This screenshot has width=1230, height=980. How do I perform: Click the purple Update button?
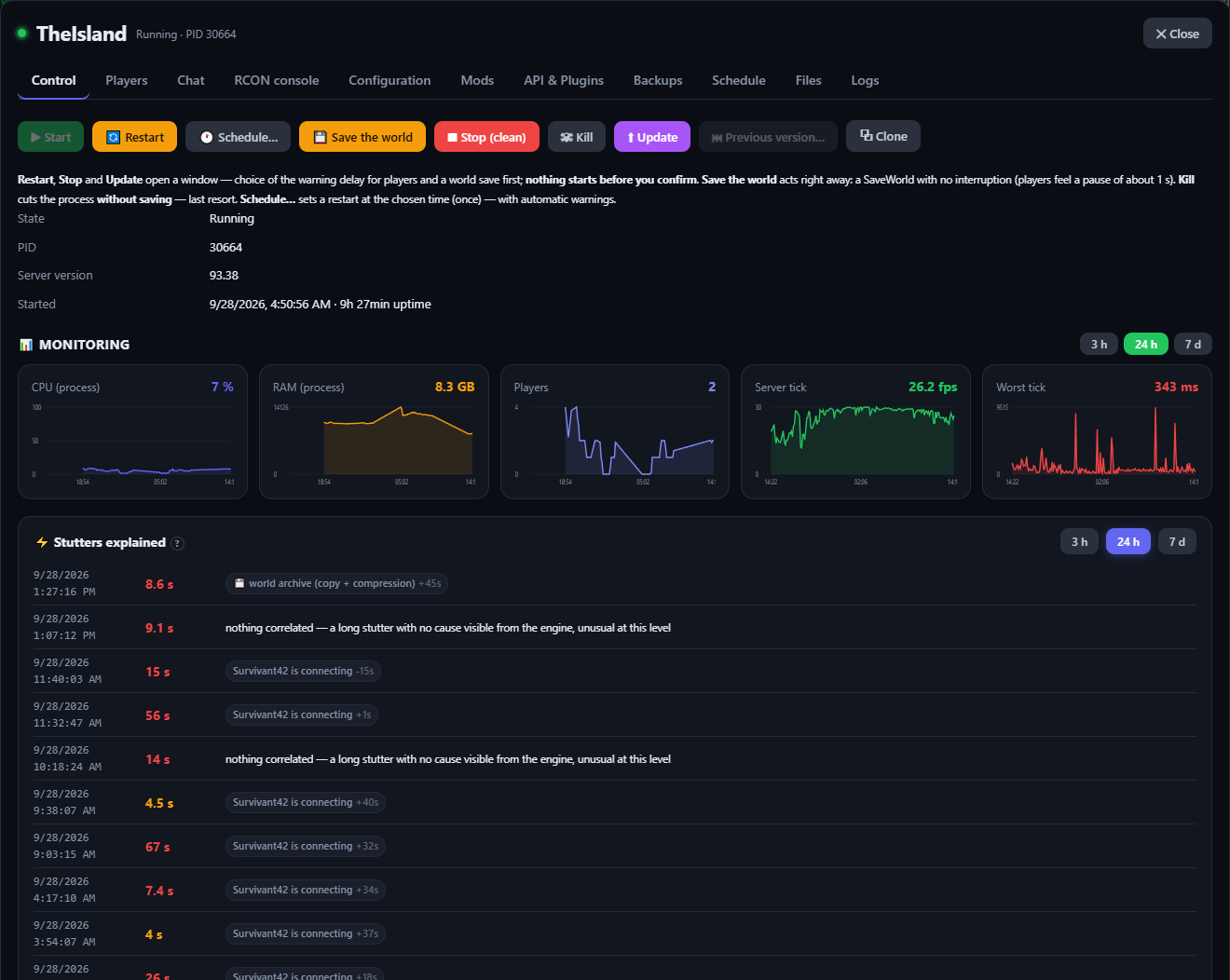click(652, 137)
